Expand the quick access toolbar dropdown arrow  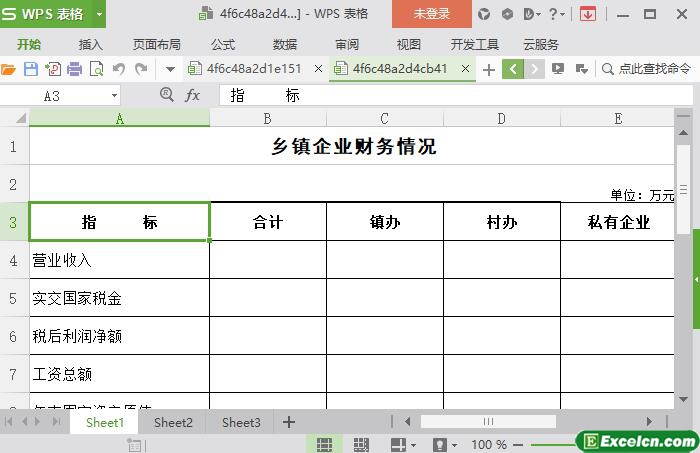click(170, 69)
